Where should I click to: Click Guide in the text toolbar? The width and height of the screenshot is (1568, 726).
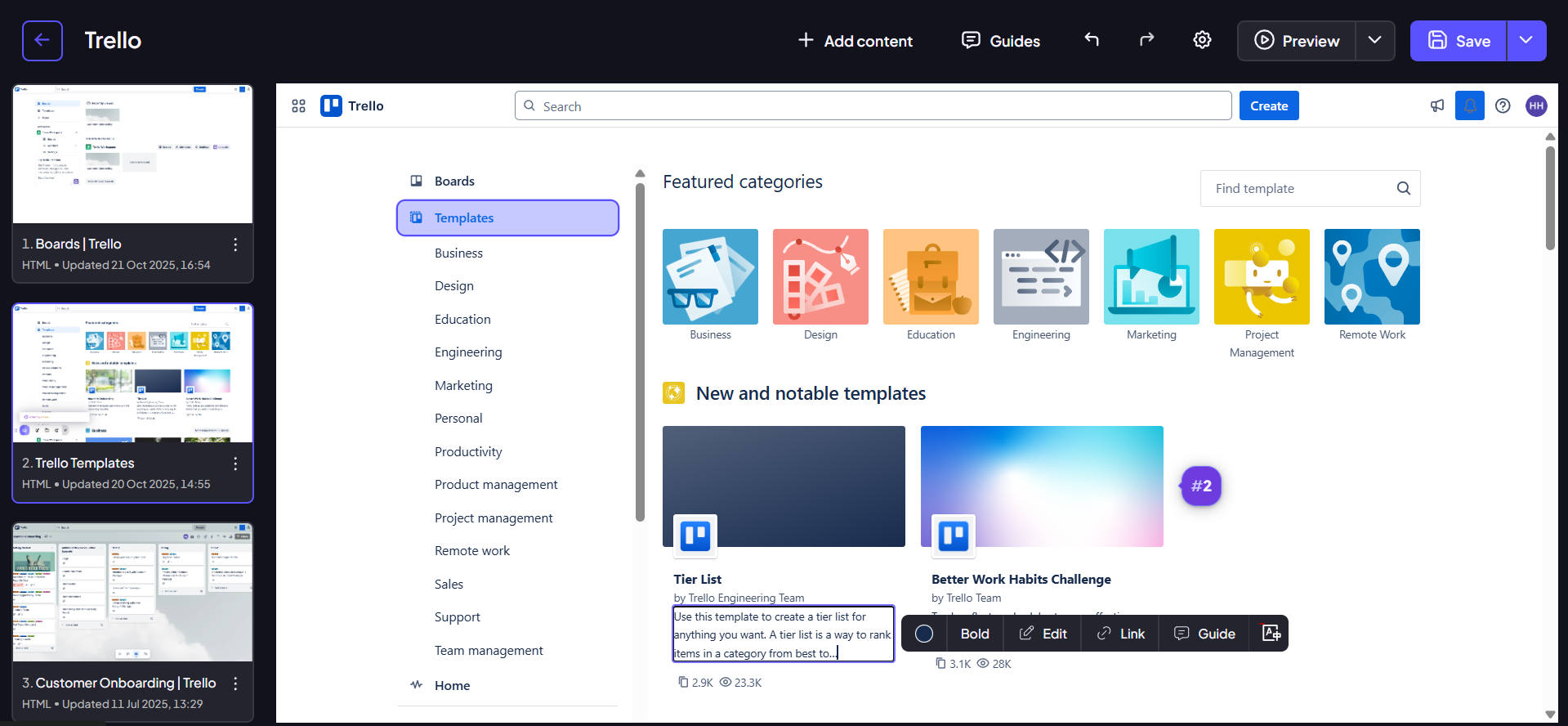(1204, 634)
